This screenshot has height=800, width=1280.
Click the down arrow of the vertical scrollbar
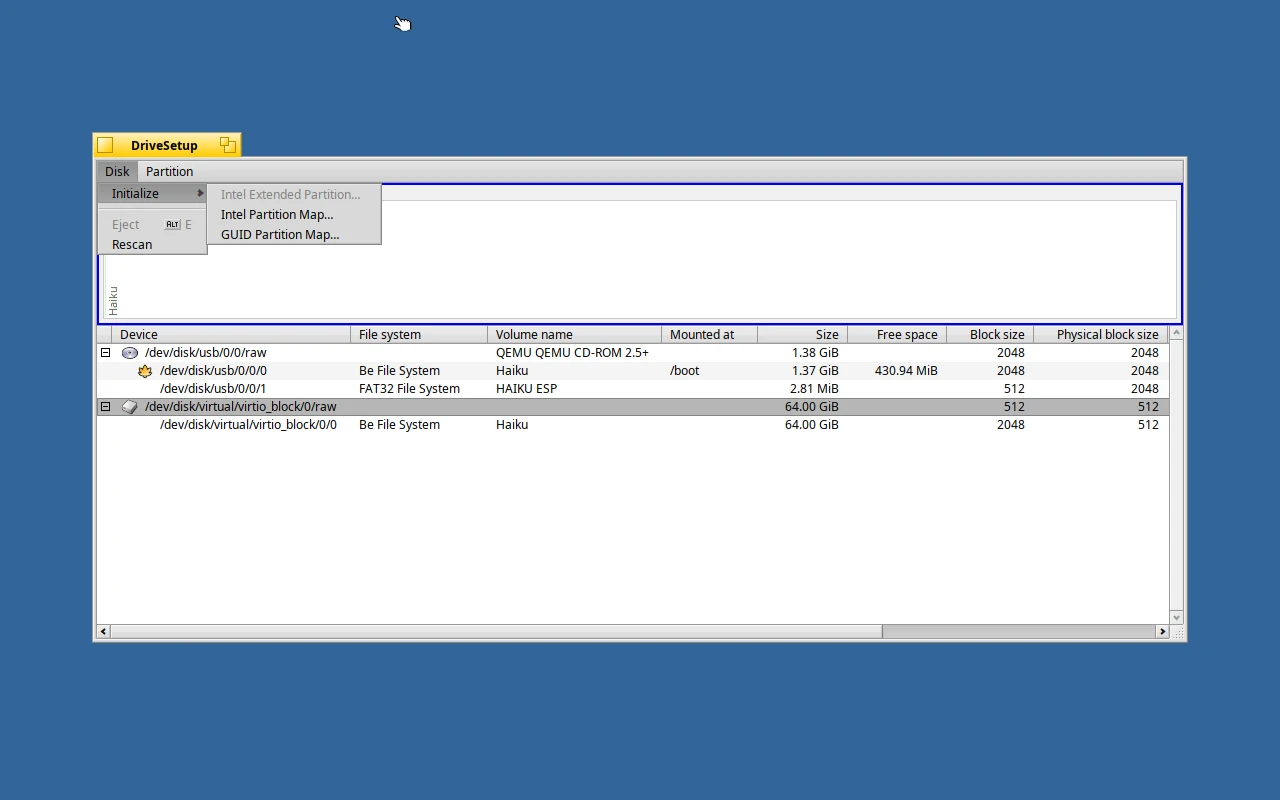[x=1176, y=617]
